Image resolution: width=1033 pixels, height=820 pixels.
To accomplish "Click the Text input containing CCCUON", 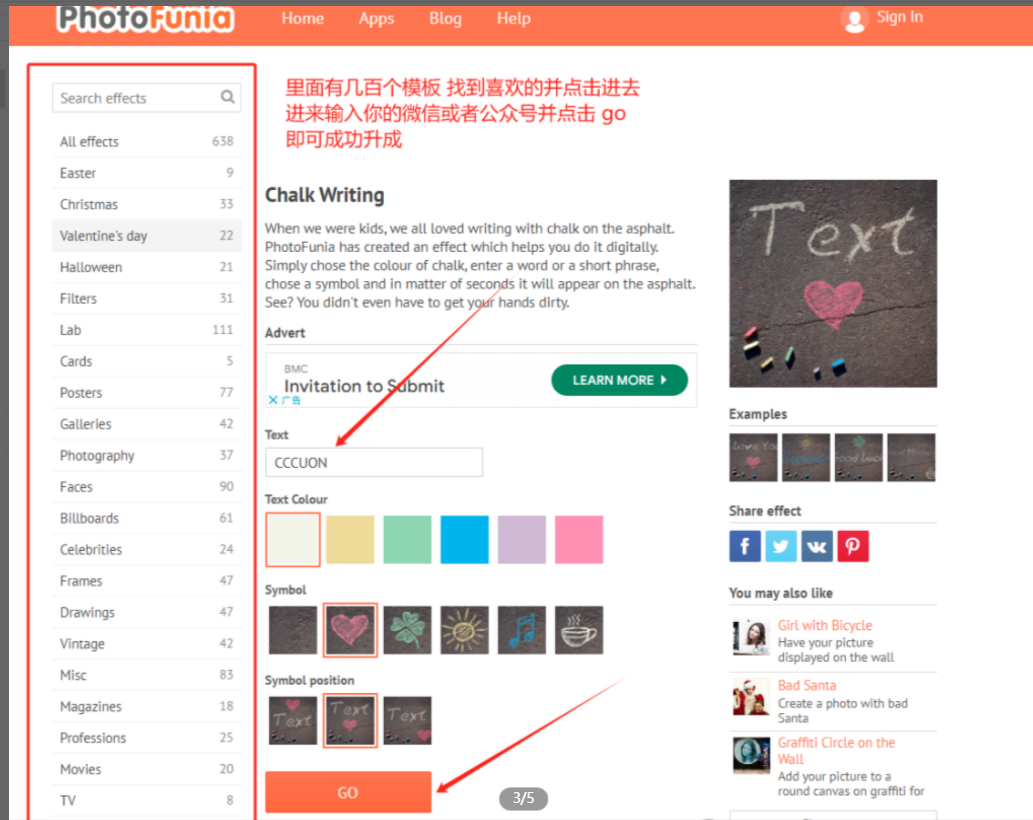I will (374, 462).
